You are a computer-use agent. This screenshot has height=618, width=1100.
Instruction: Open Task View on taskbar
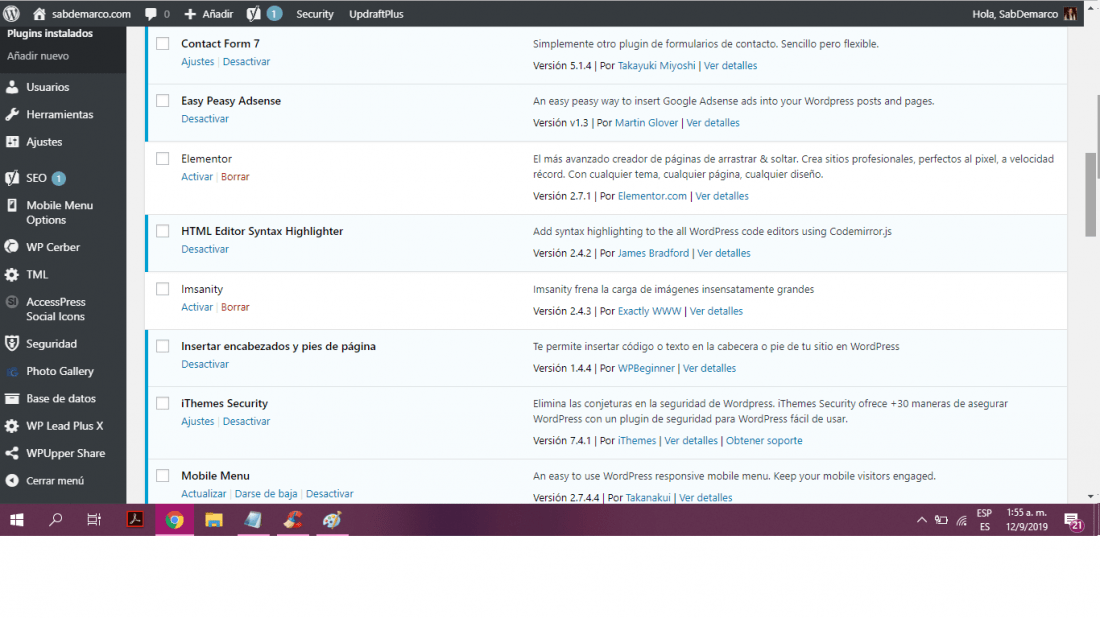pyautogui.click(x=93, y=520)
